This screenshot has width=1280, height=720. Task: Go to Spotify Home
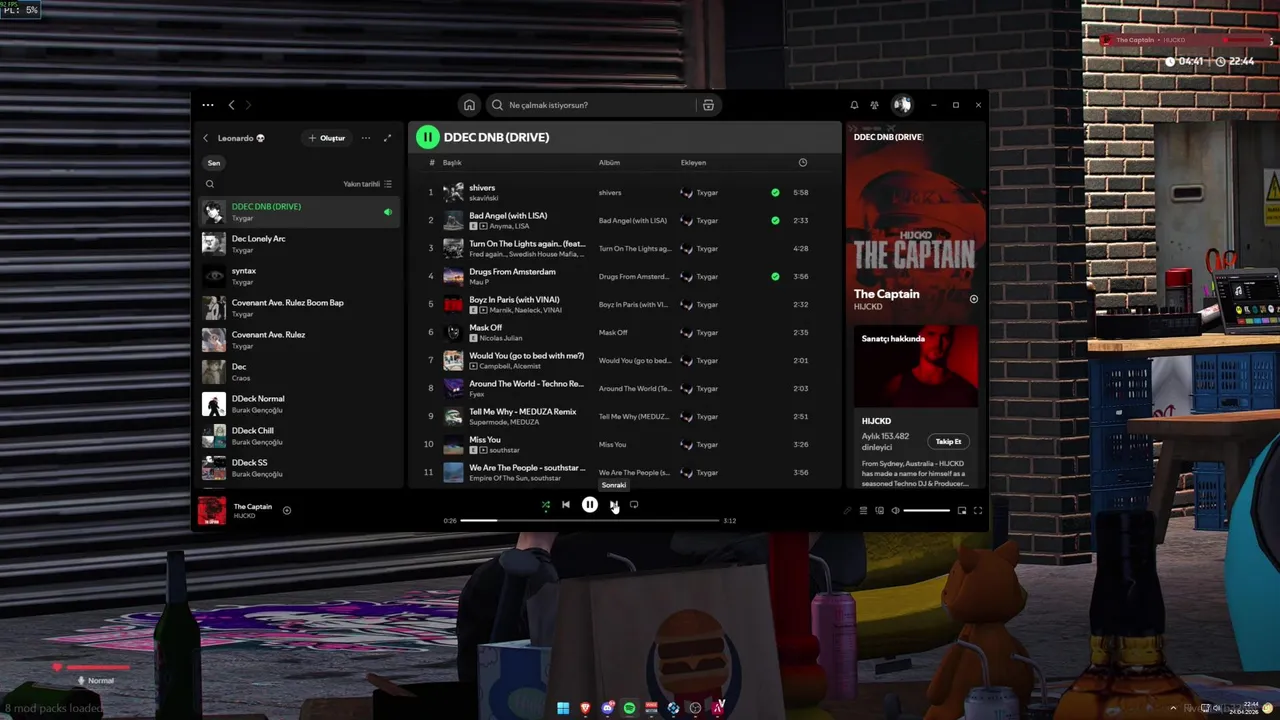(x=469, y=105)
